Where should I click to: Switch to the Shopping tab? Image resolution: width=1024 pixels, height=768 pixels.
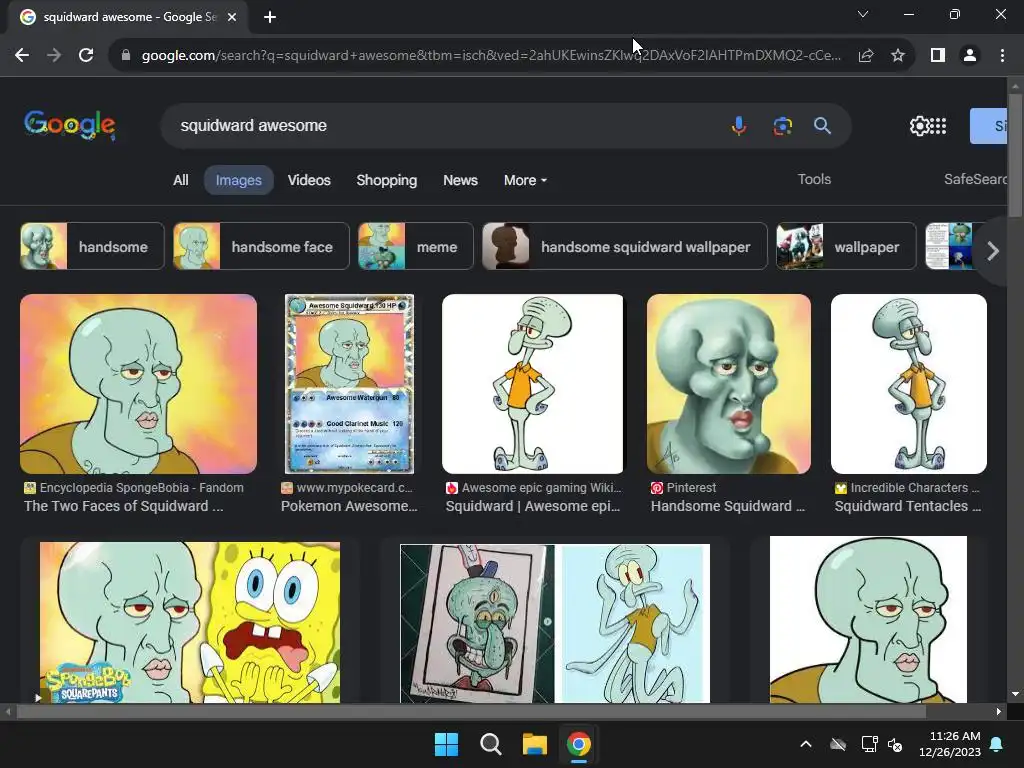387,180
